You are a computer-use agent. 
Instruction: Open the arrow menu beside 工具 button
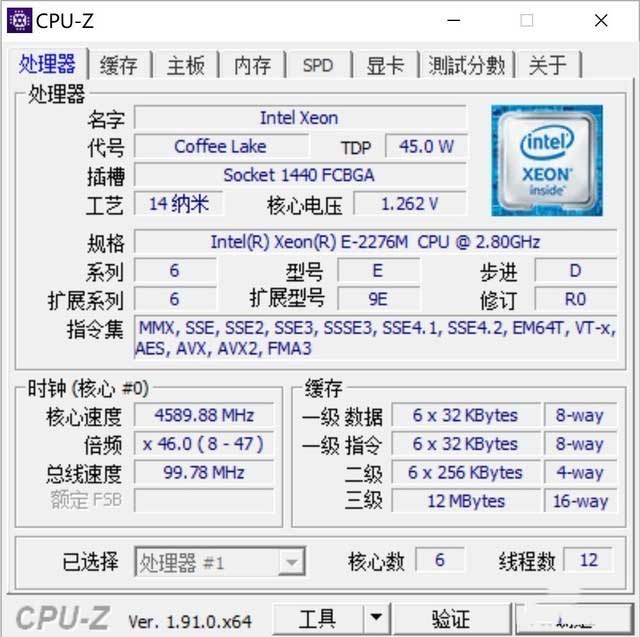(376, 617)
